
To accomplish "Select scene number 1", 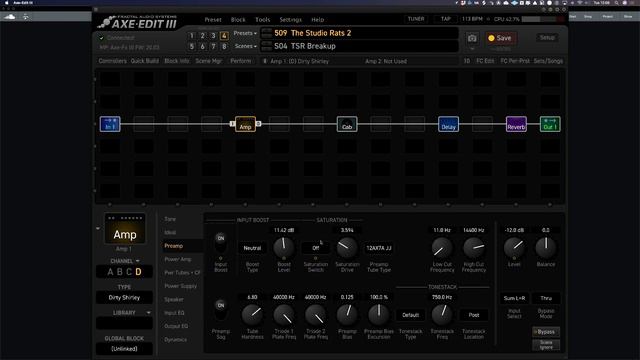I will (192, 36).
